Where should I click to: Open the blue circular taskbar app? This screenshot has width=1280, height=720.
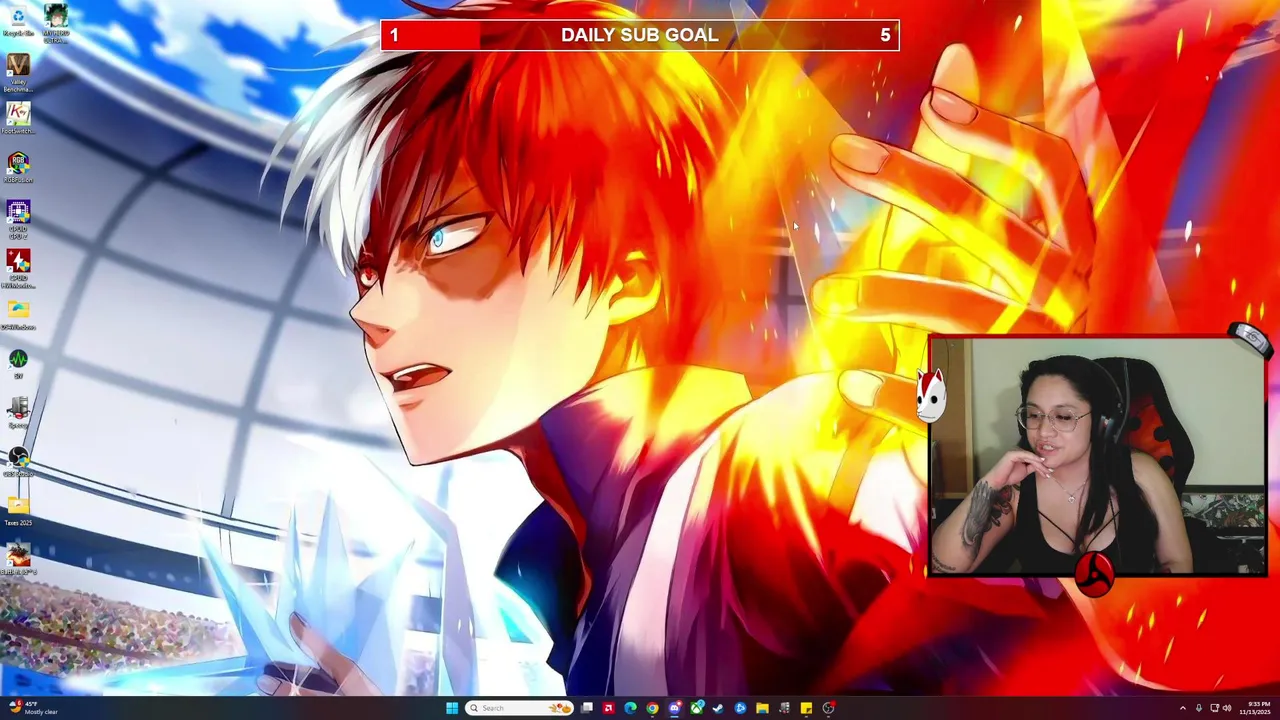point(740,708)
